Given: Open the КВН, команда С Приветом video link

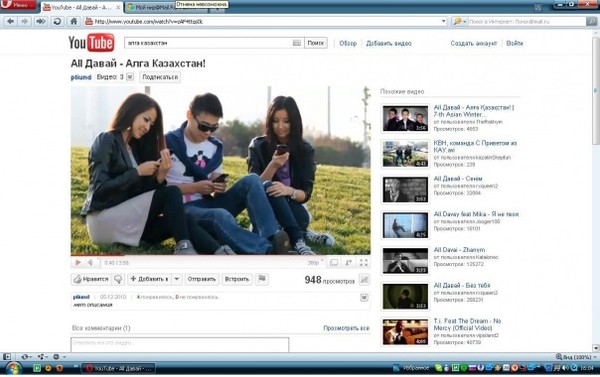Looking at the screenshot, I should coord(475,146).
